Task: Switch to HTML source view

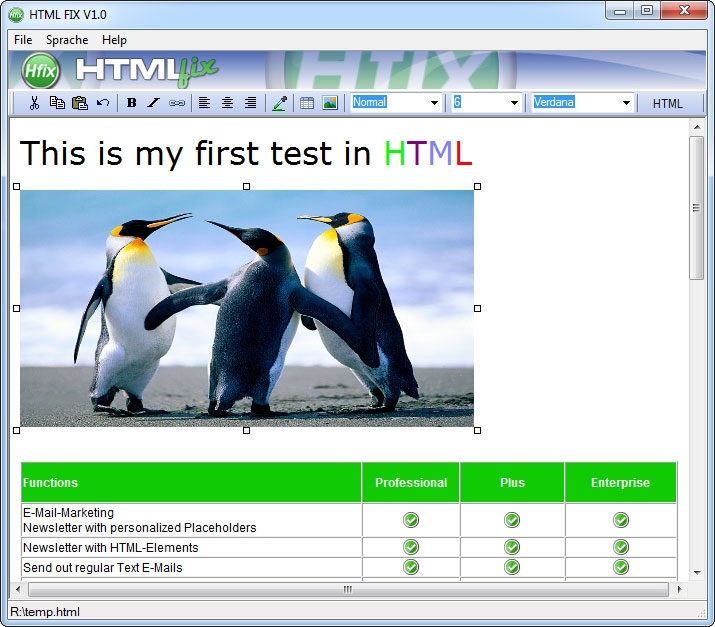Action: coord(667,103)
